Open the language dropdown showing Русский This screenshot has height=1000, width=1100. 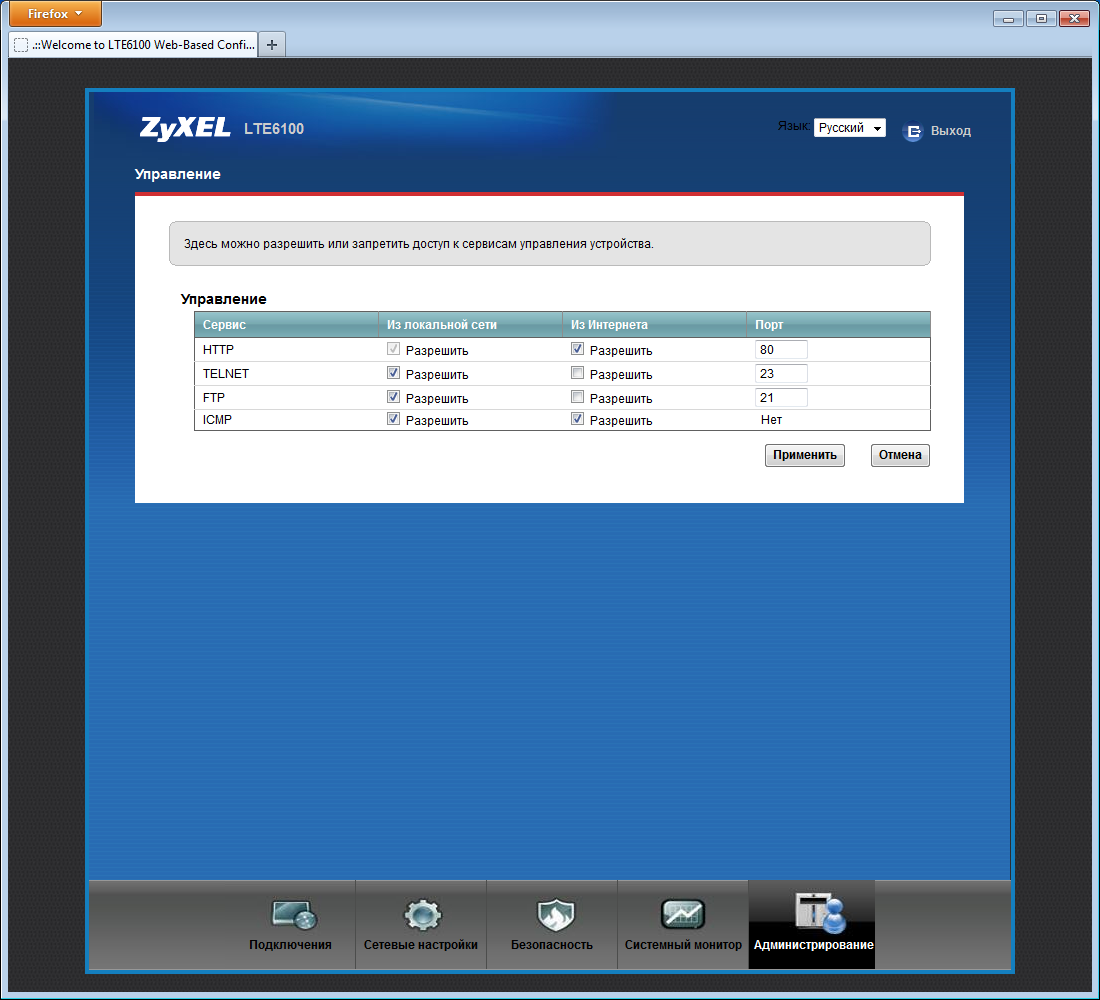pyautogui.click(x=849, y=128)
